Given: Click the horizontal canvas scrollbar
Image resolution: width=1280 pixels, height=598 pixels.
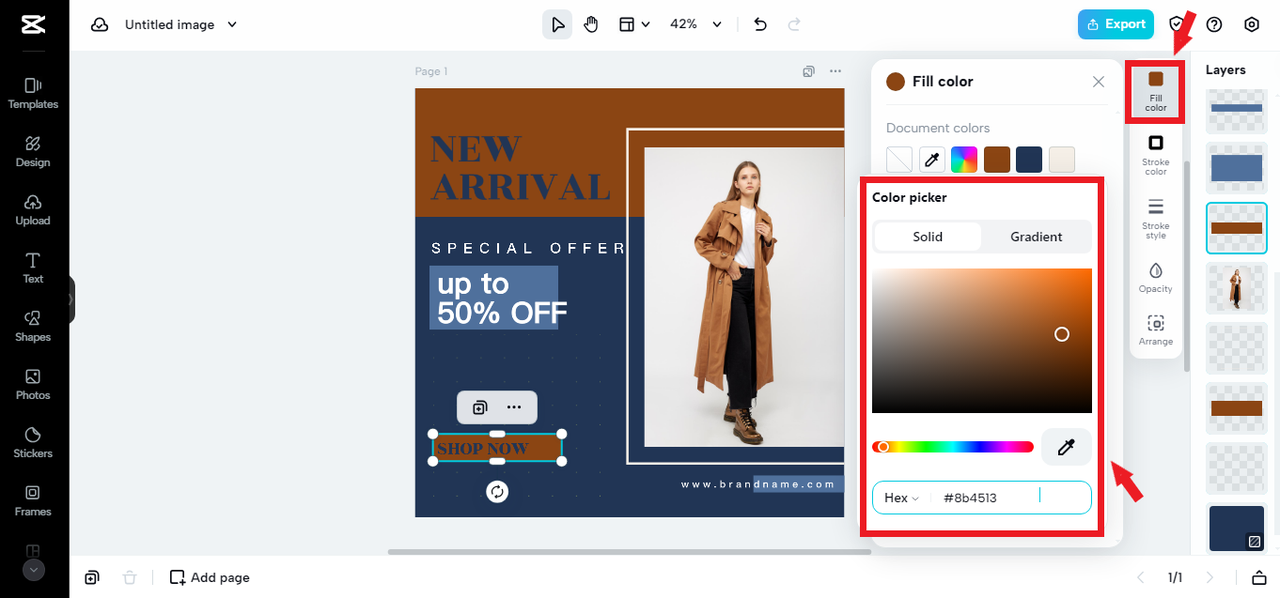Looking at the screenshot, I should [630, 552].
